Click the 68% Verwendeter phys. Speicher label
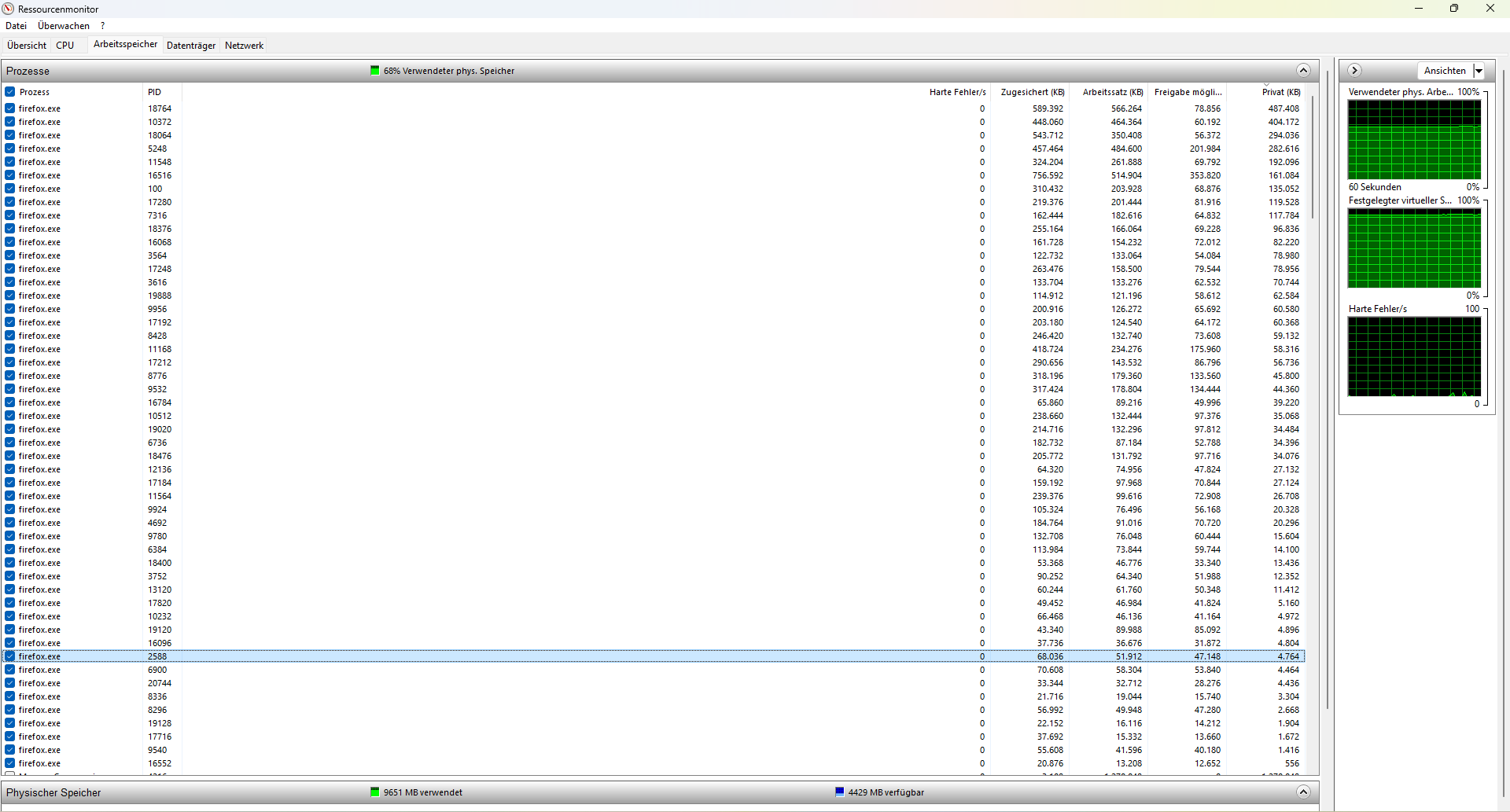This screenshot has width=1510, height=812. coord(449,71)
